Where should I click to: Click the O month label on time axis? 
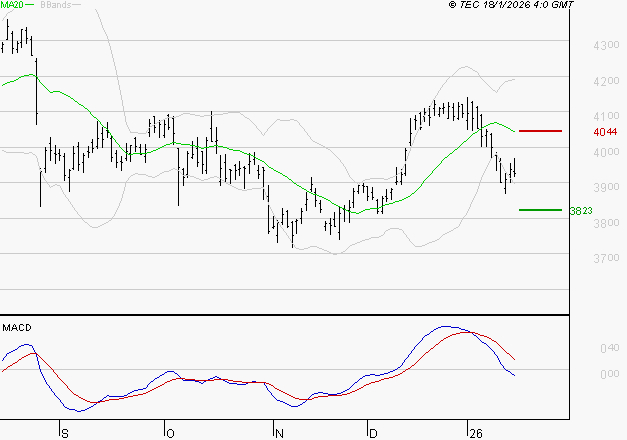click(x=170, y=434)
